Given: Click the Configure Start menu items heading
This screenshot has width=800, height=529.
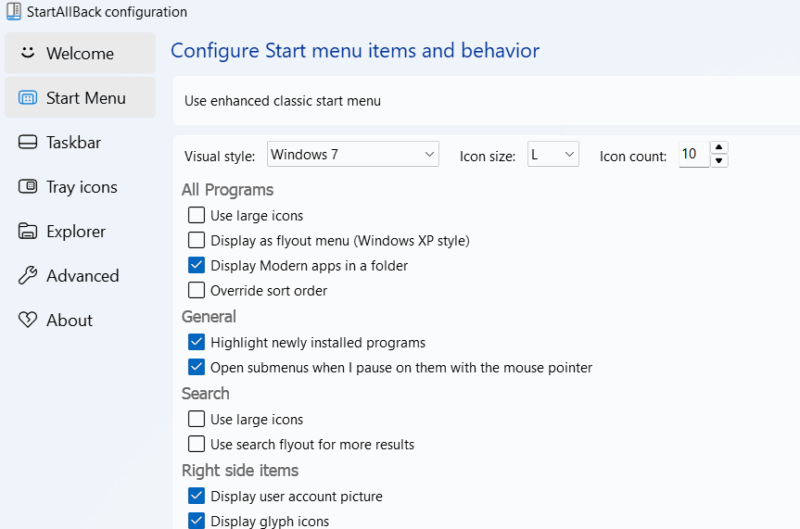Looking at the screenshot, I should tap(355, 51).
